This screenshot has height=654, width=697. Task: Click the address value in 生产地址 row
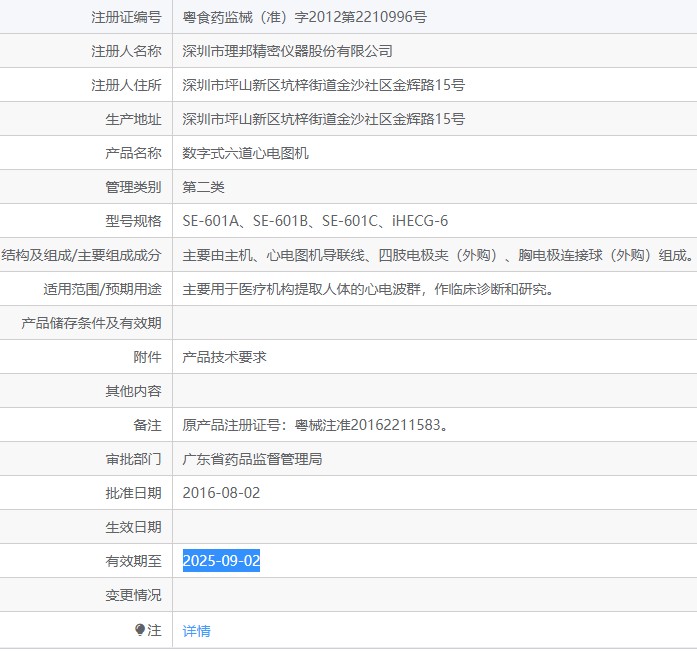point(324,119)
